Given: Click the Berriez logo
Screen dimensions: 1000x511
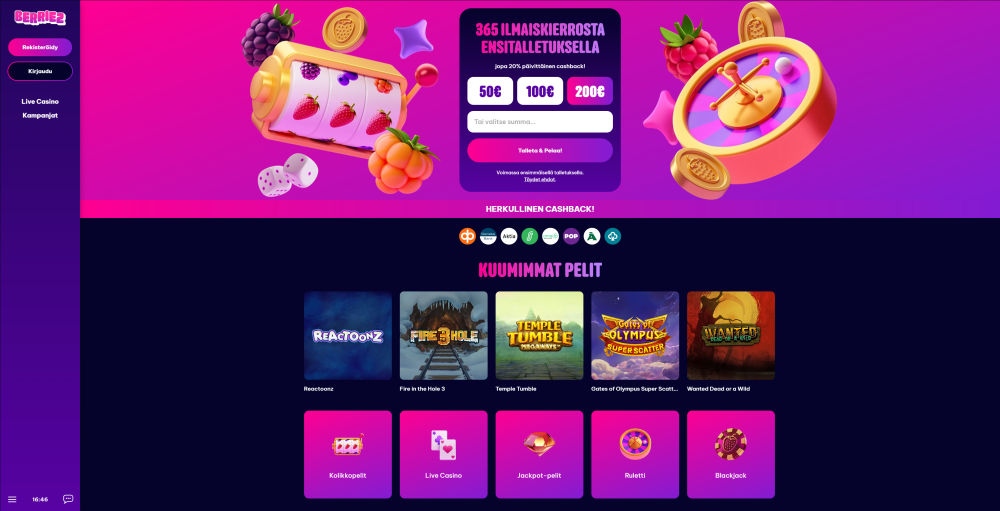Looking at the screenshot, I should point(40,18).
